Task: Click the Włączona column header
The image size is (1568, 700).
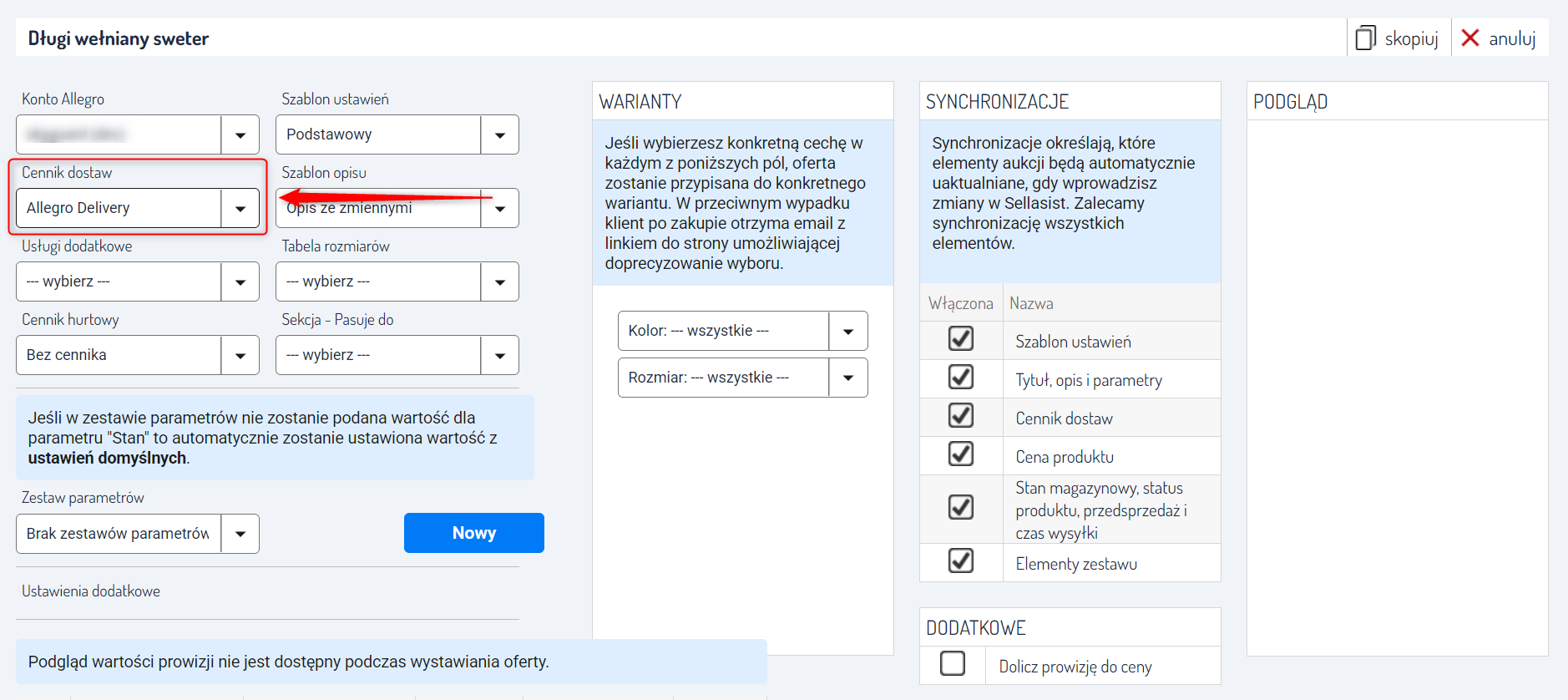Action: pyautogui.click(x=961, y=303)
